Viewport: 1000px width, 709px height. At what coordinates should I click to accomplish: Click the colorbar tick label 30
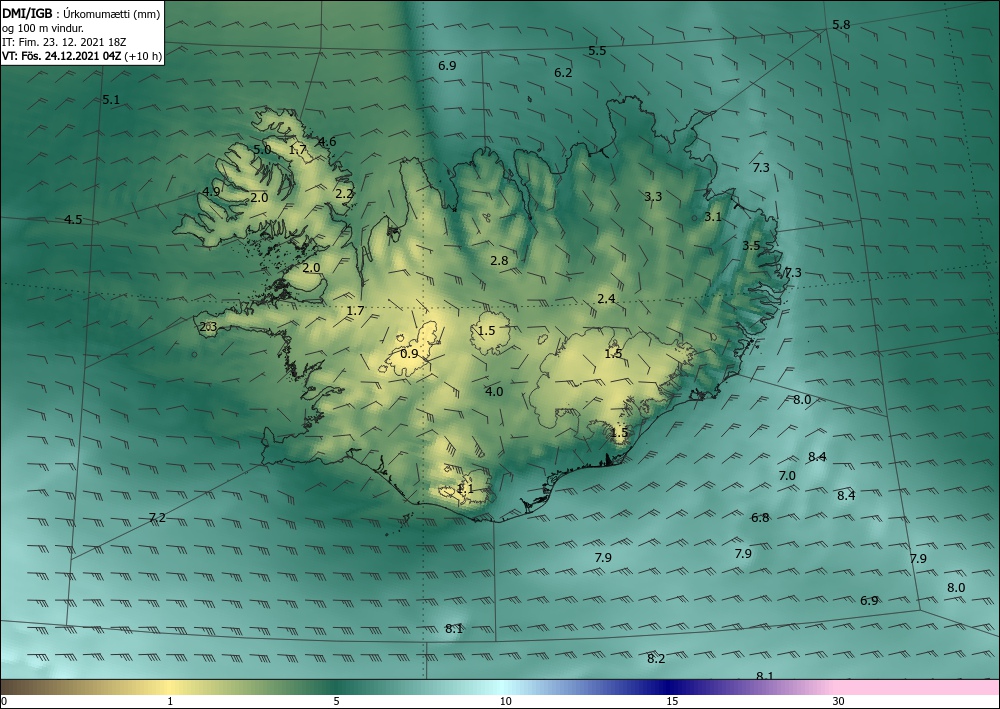click(839, 701)
